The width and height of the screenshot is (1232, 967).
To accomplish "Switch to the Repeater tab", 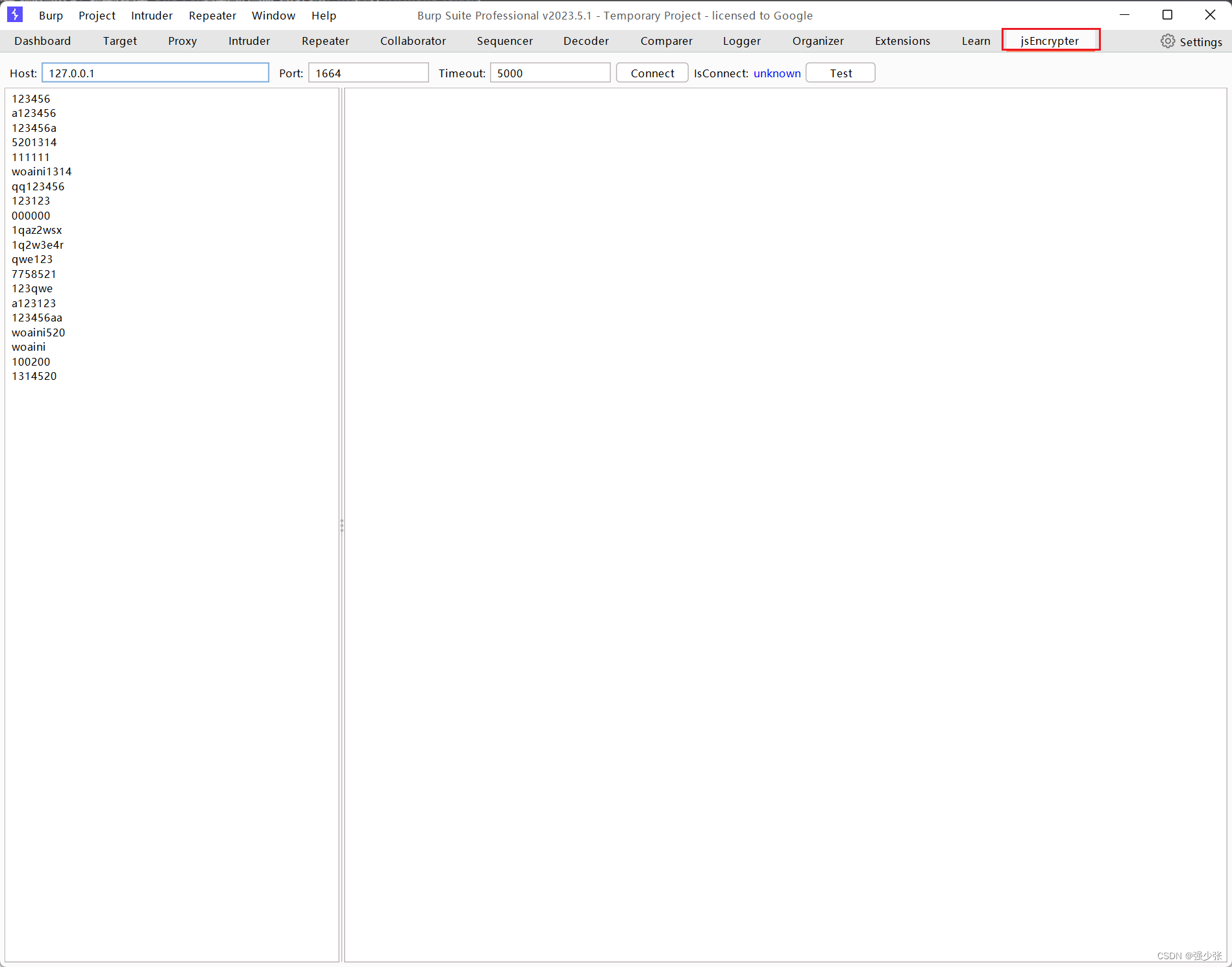I will (325, 41).
